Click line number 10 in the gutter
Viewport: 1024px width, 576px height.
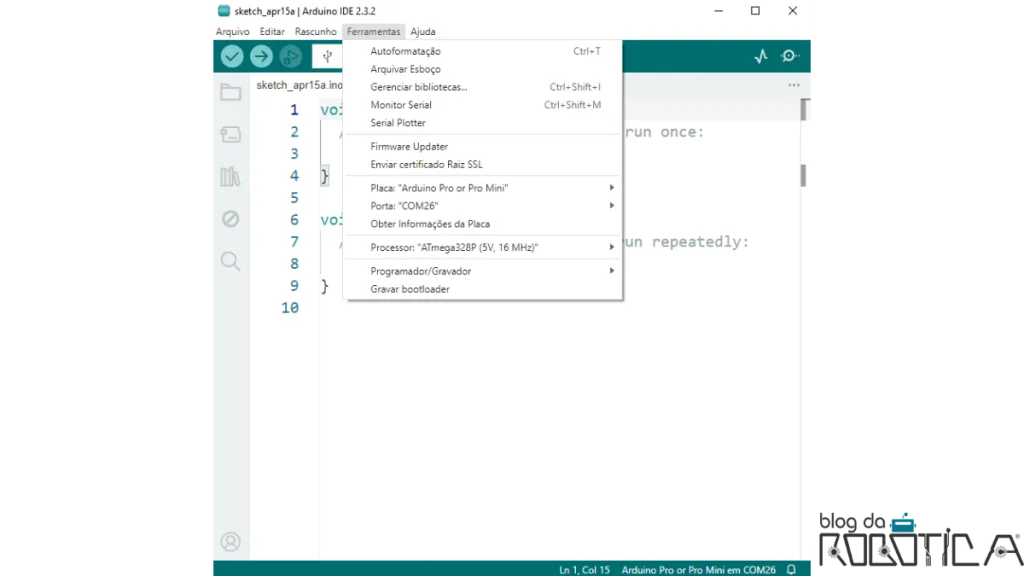[290, 308]
